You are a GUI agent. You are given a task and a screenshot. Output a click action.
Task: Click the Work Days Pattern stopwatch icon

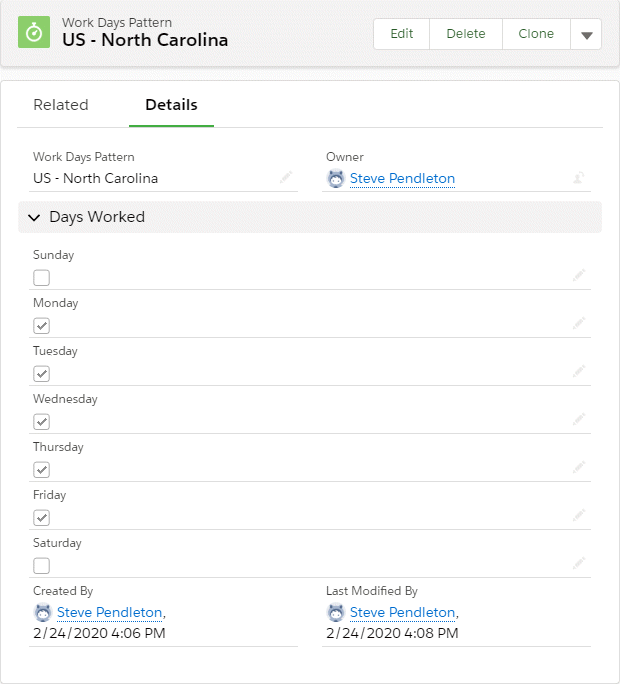click(35, 32)
